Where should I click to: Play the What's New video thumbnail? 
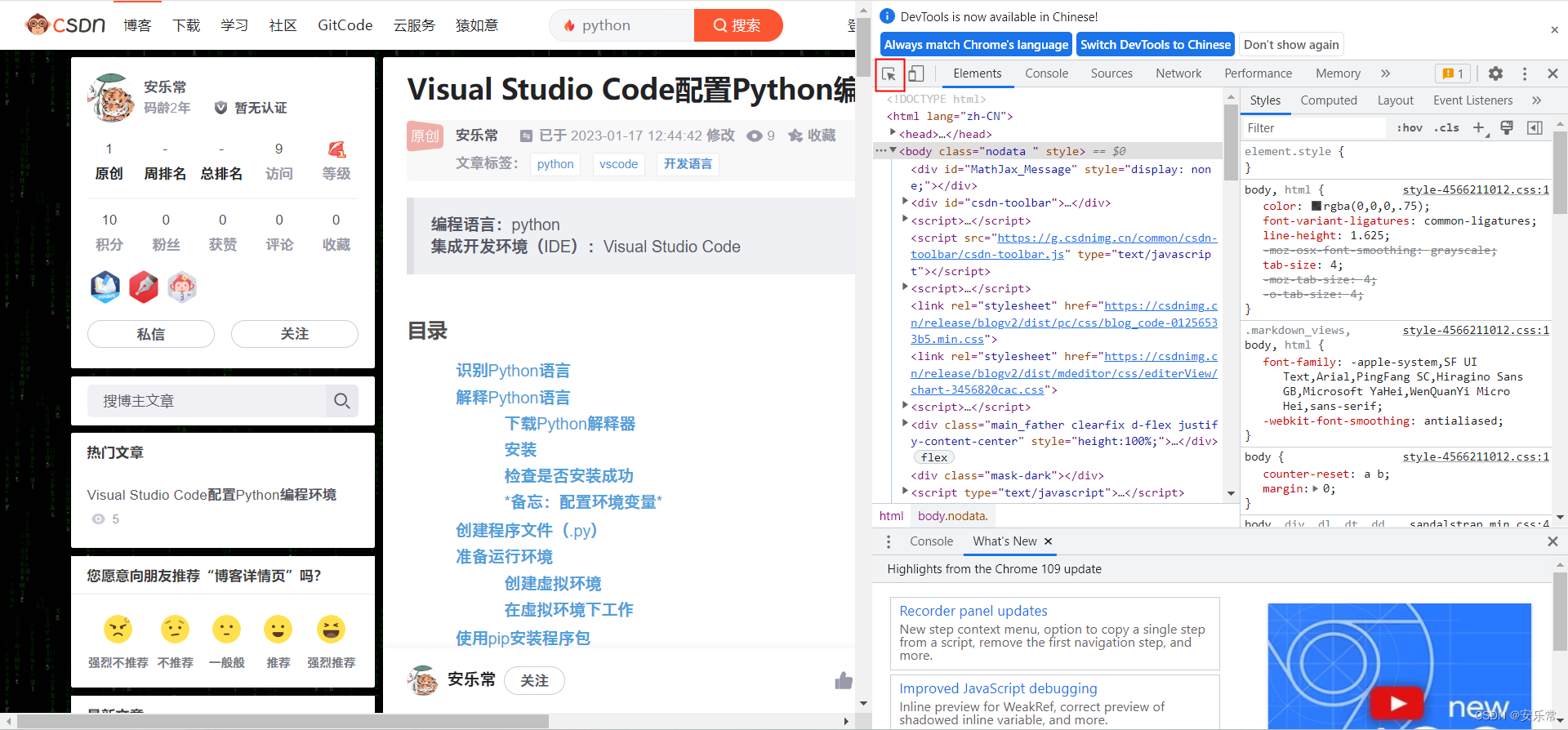(x=1396, y=703)
